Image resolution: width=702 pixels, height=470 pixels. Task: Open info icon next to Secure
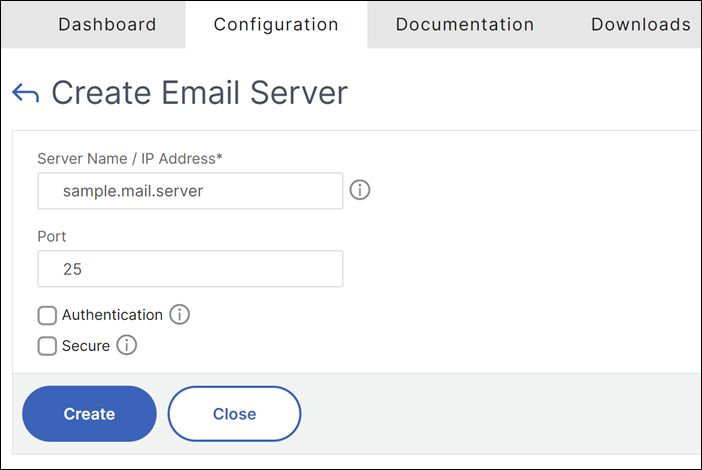coord(127,345)
